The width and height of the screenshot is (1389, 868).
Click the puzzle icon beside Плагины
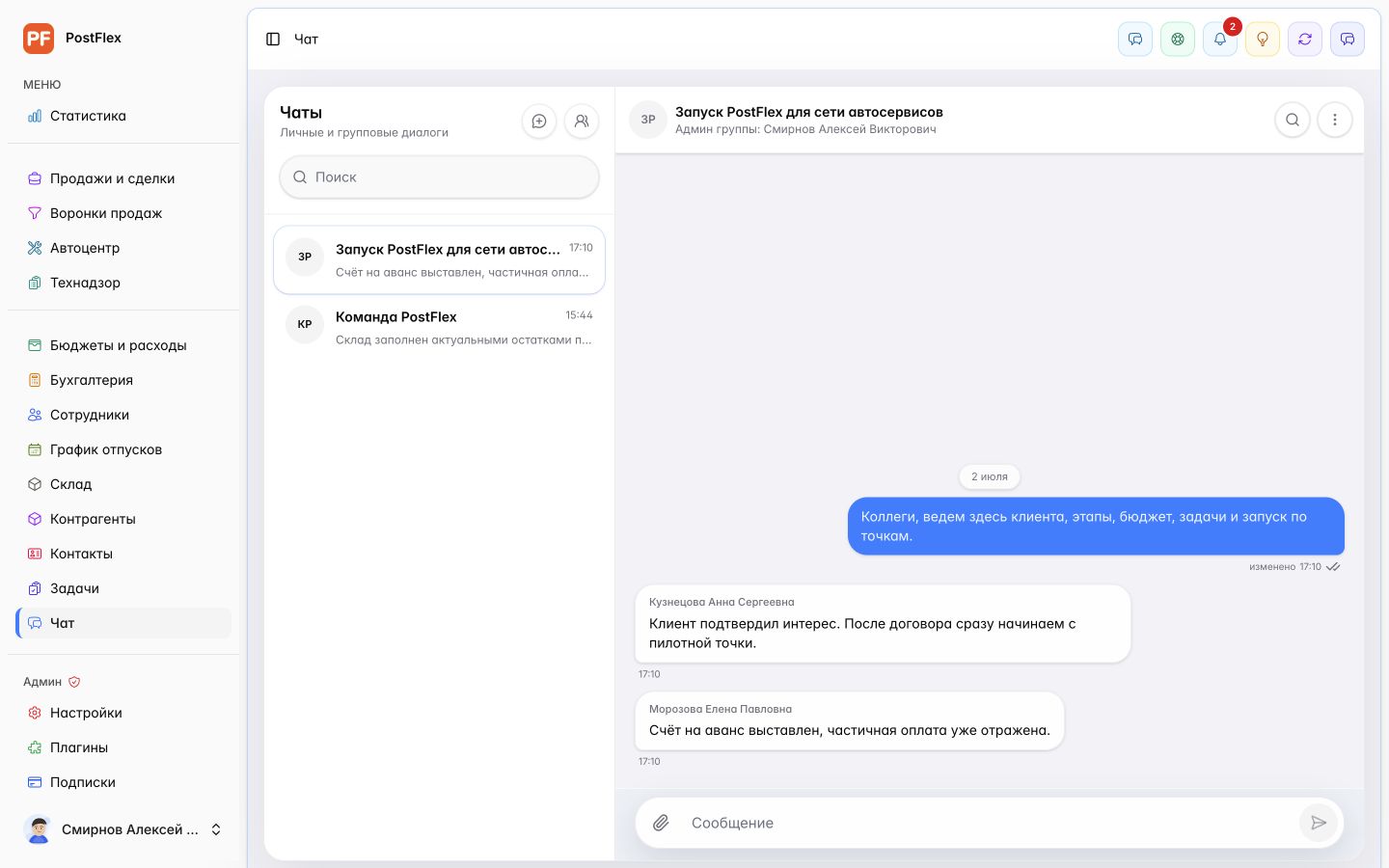[x=35, y=747]
